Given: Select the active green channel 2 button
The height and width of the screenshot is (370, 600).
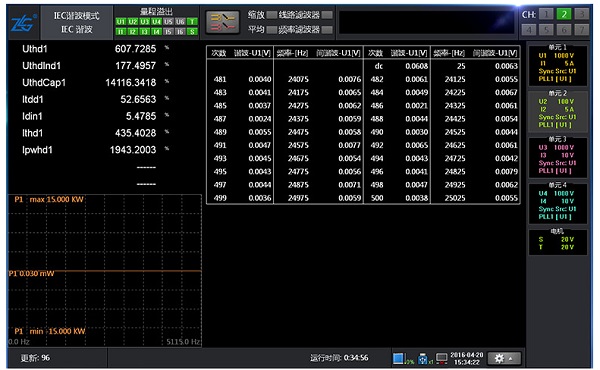Looking at the screenshot, I should pyautogui.click(x=564, y=14).
